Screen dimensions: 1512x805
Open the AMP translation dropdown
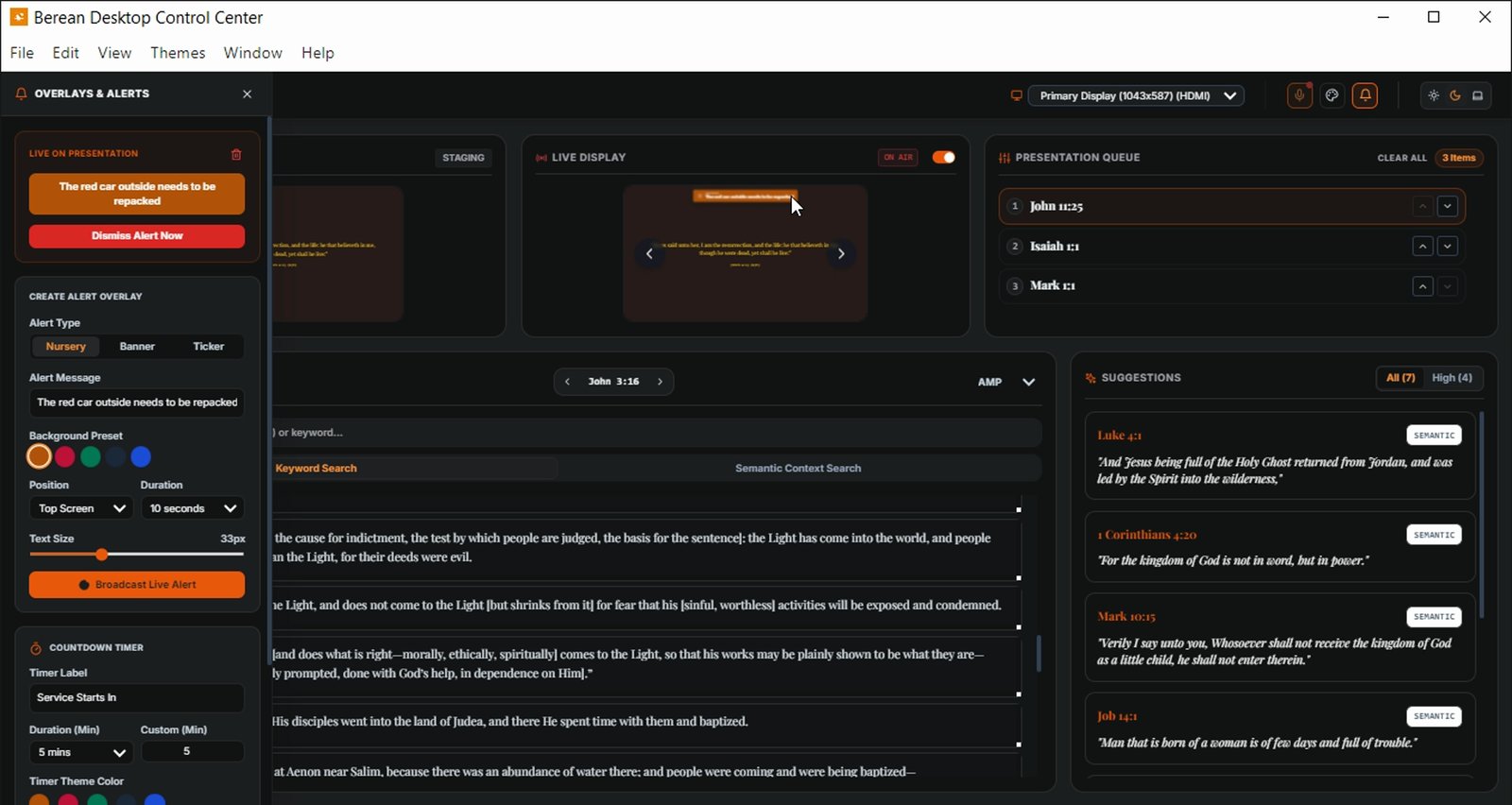[x=1006, y=382]
